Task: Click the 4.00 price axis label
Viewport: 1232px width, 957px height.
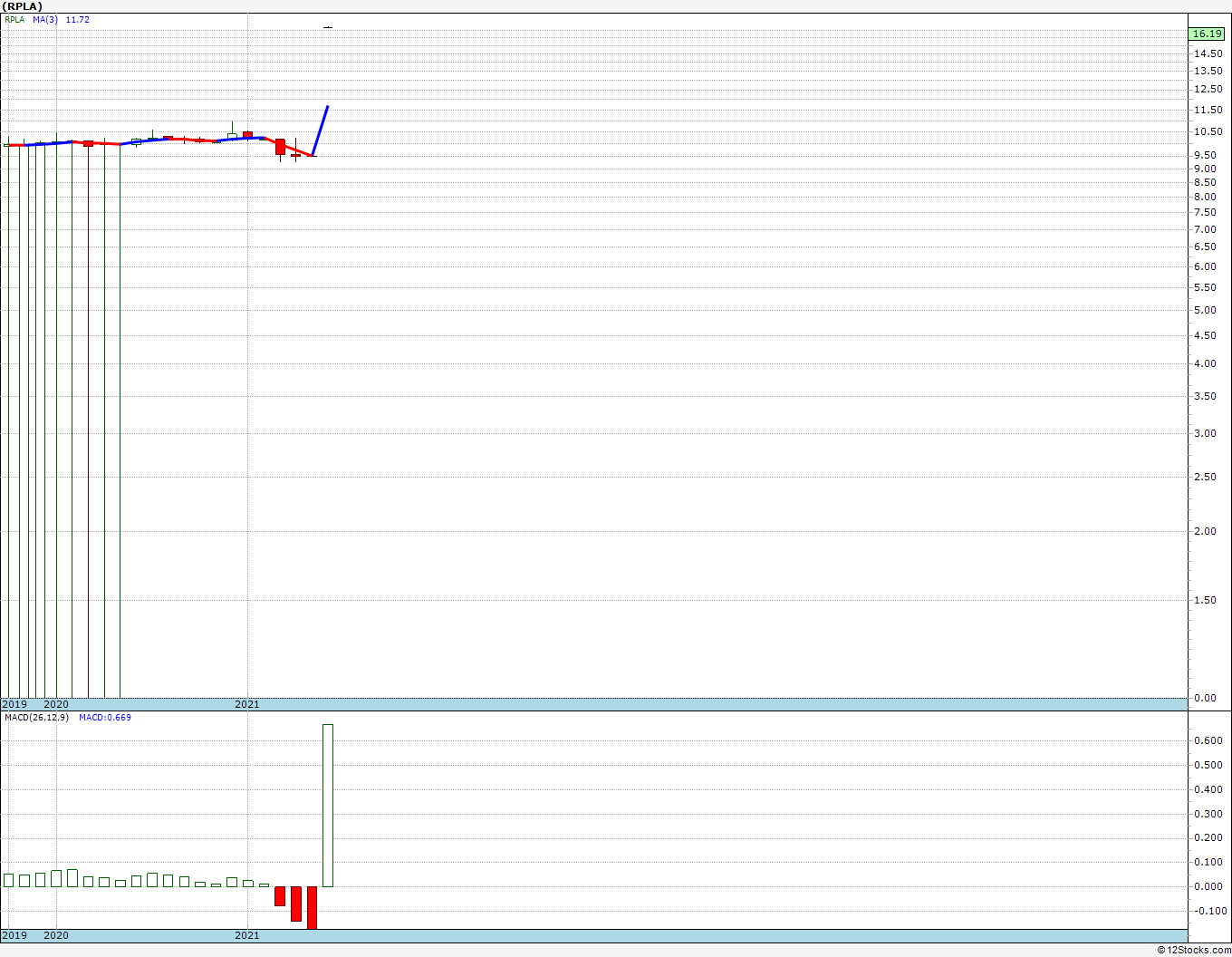Action: tap(1205, 363)
